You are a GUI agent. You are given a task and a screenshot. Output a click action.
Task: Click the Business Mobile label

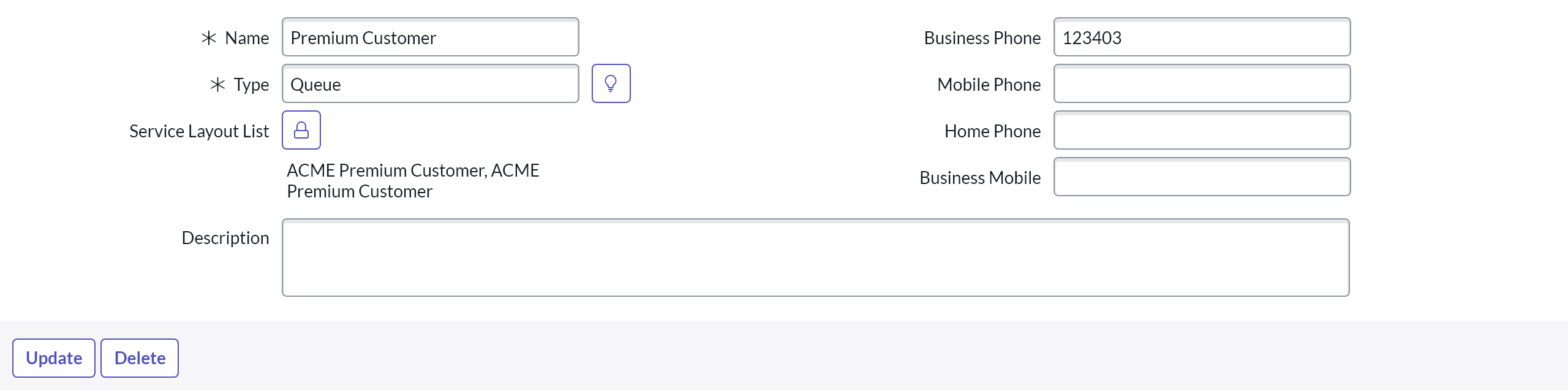[980, 178]
